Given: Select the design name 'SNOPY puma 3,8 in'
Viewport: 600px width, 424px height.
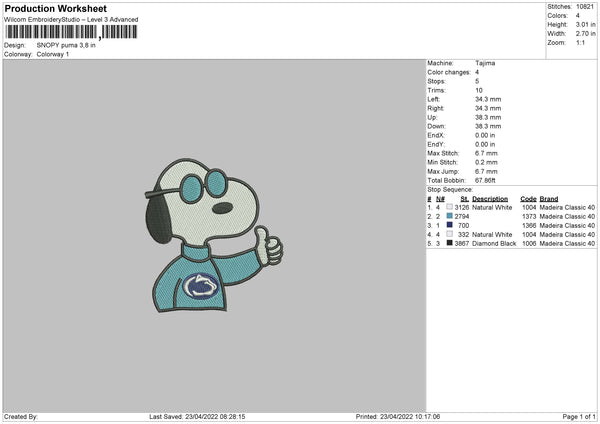Looking at the screenshot, I should 66,45.
